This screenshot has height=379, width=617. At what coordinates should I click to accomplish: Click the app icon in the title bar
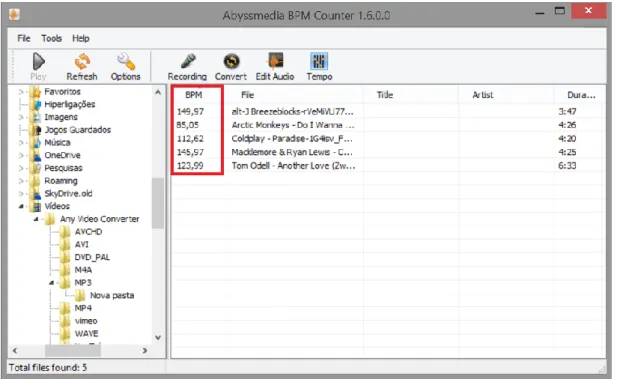pyautogui.click(x=15, y=15)
